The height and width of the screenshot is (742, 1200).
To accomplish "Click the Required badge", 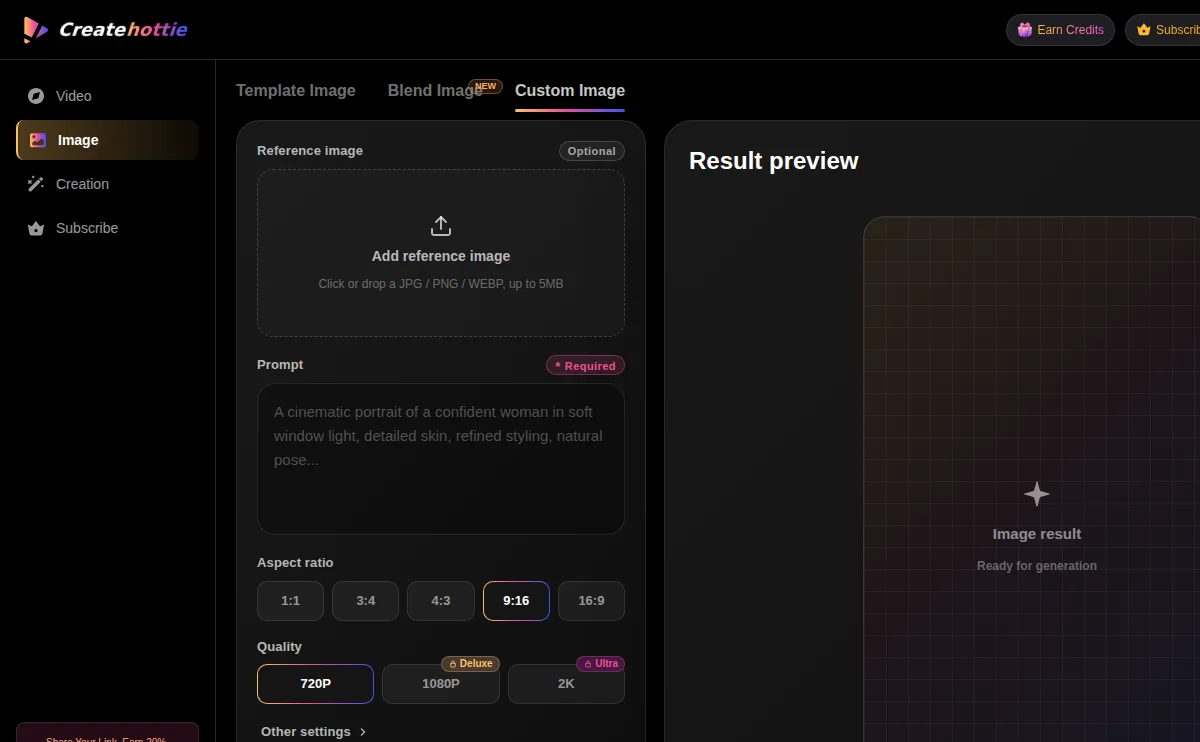I will pyautogui.click(x=585, y=365).
